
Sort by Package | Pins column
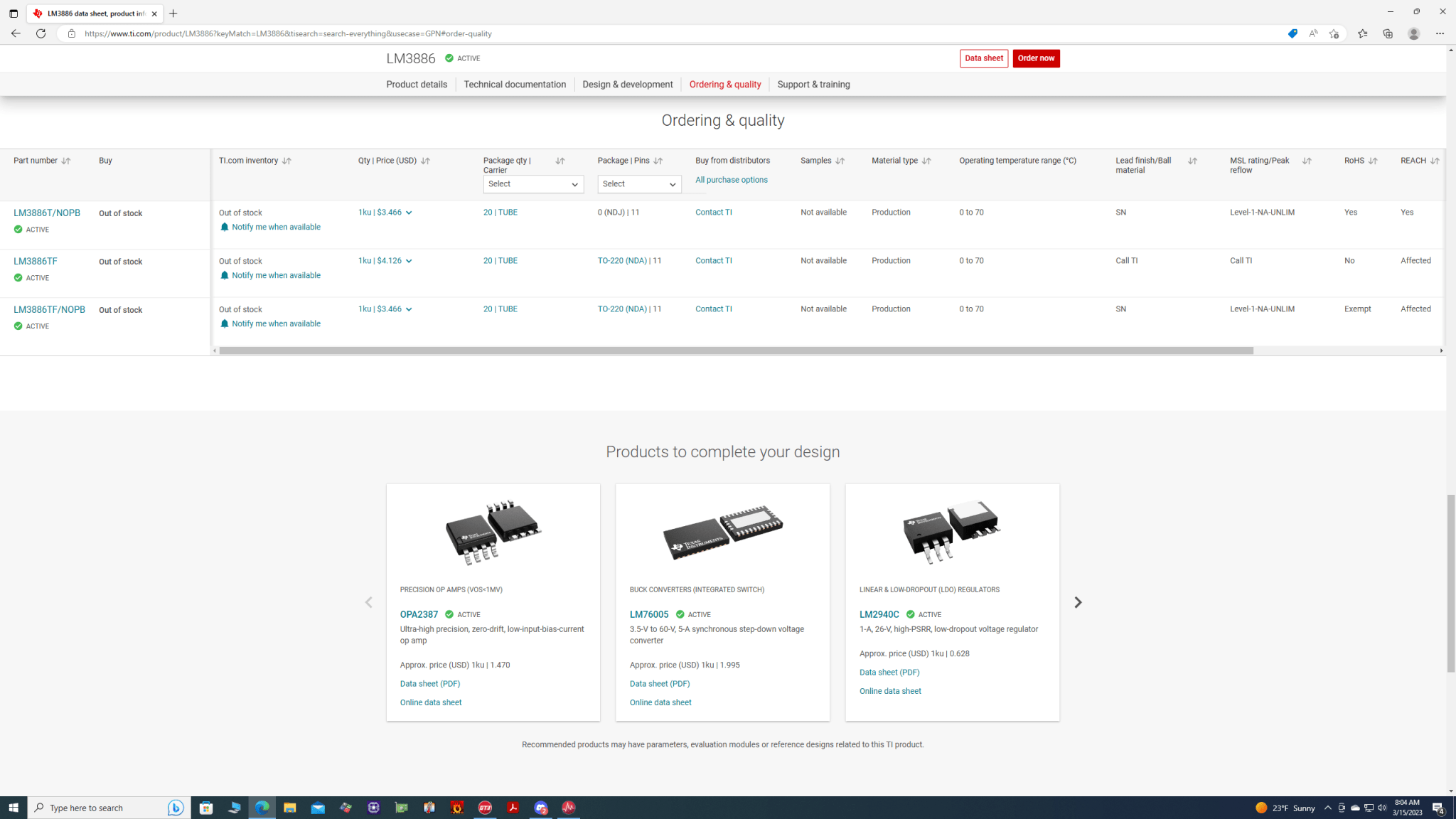[x=658, y=161]
